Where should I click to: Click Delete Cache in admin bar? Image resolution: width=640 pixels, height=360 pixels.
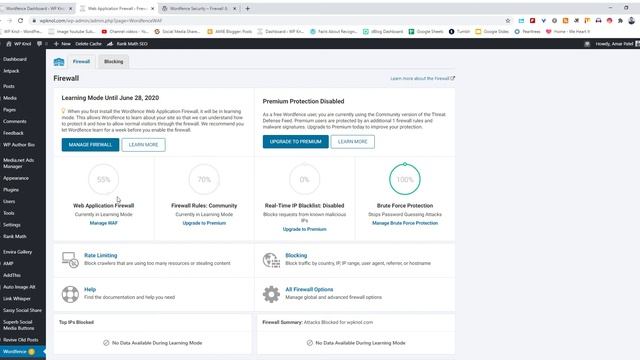point(88,44)
